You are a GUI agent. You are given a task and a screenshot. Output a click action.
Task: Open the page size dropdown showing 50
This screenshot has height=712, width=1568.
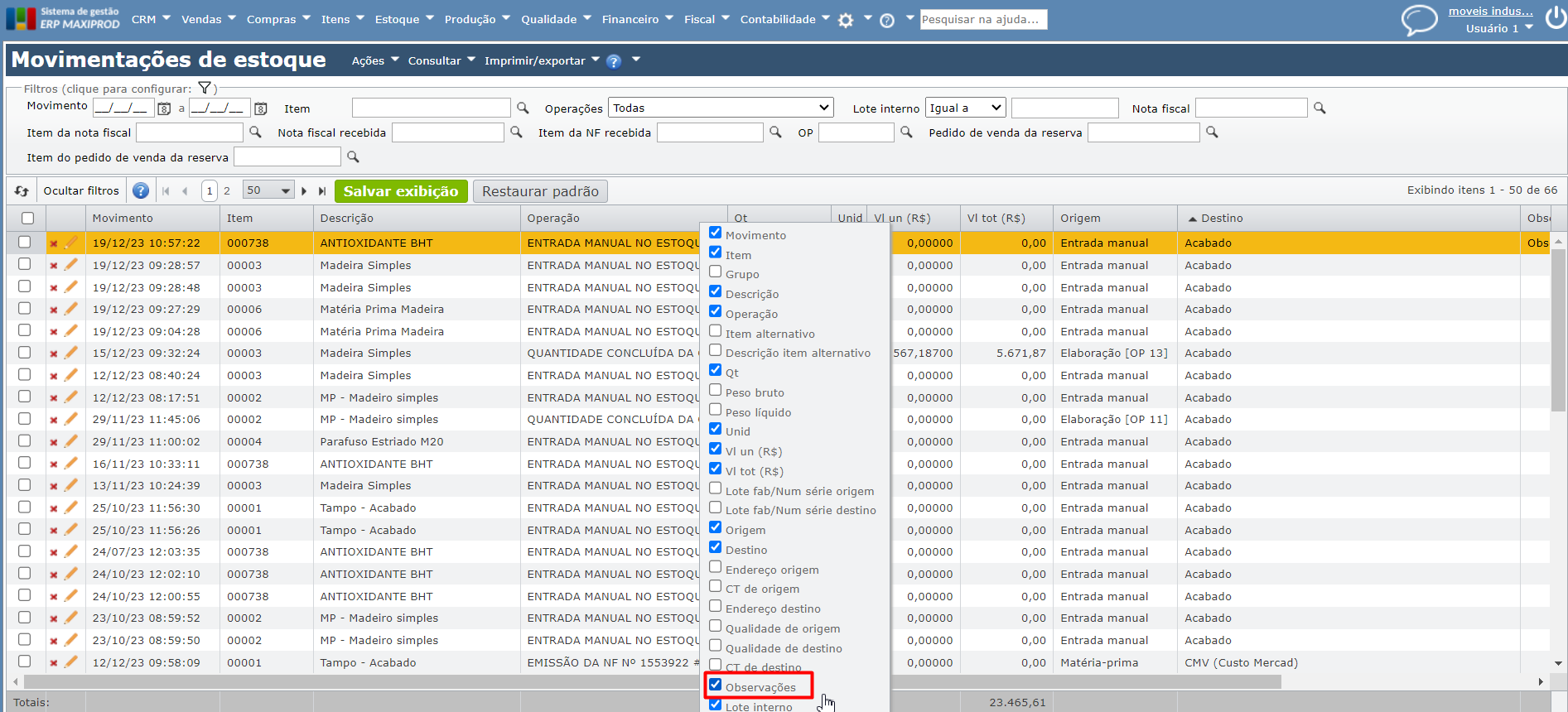[268, 190]
